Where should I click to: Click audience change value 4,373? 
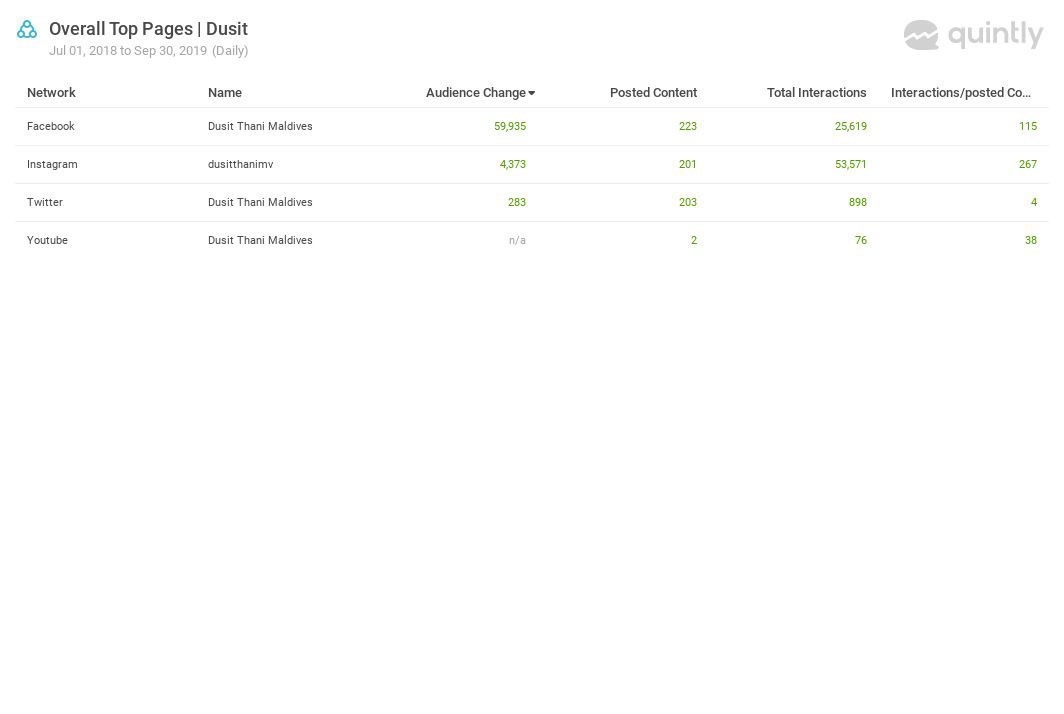click(x=512, y=164)
